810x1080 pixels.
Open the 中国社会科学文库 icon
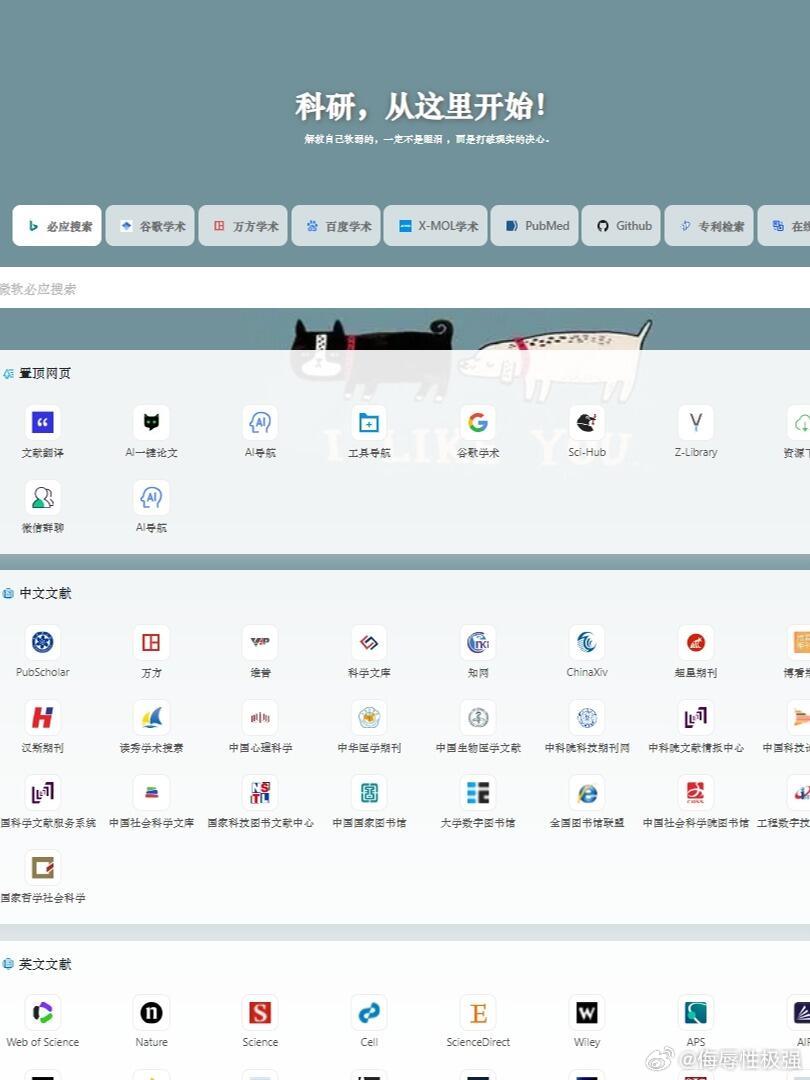pos(152,792)
